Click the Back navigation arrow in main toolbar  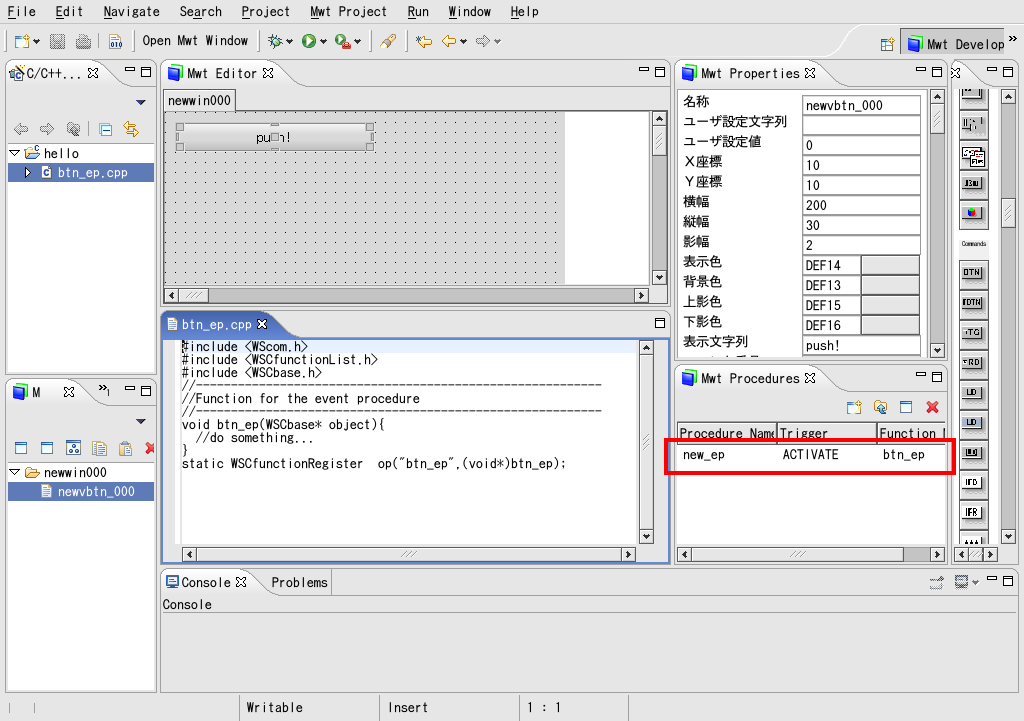449,41
